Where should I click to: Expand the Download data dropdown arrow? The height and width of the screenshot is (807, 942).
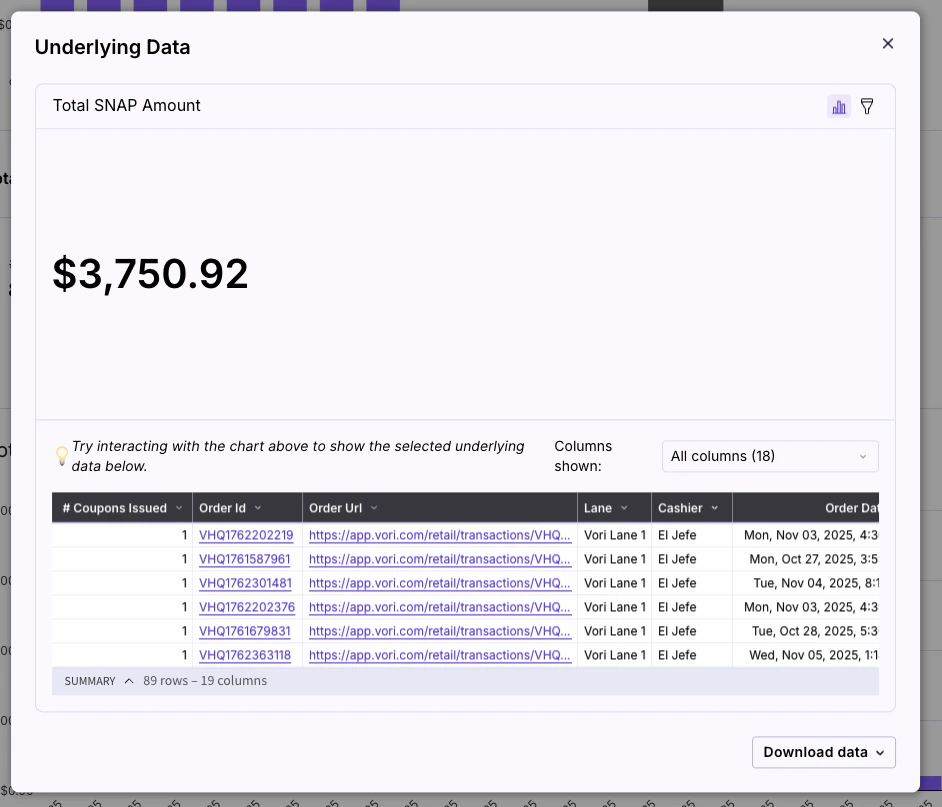coord(878,752)
